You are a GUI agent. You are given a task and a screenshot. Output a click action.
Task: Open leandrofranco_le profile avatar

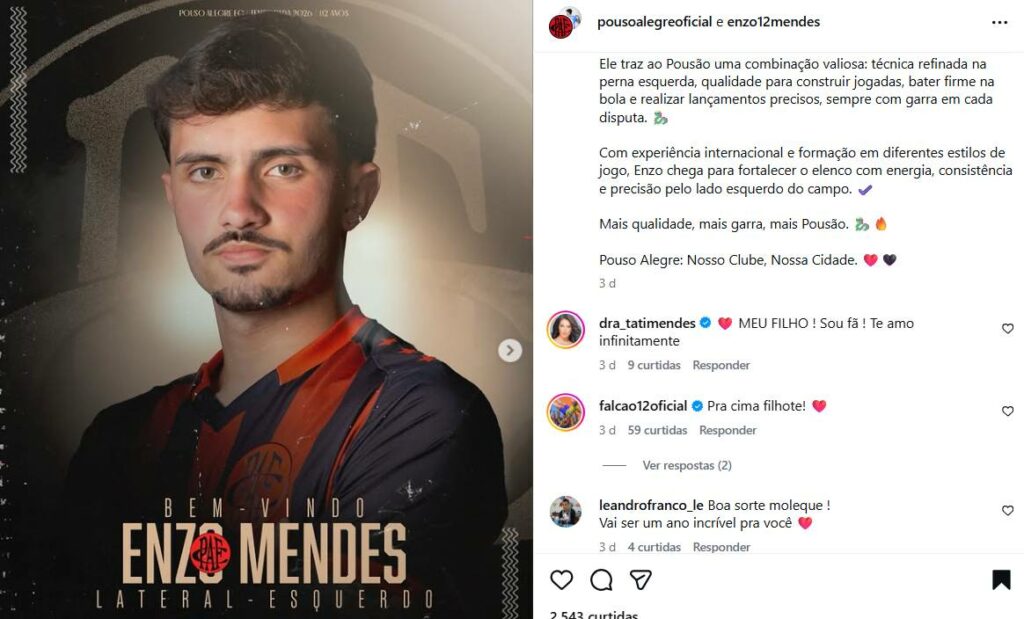pyautogui.click(x=565, y=511)
